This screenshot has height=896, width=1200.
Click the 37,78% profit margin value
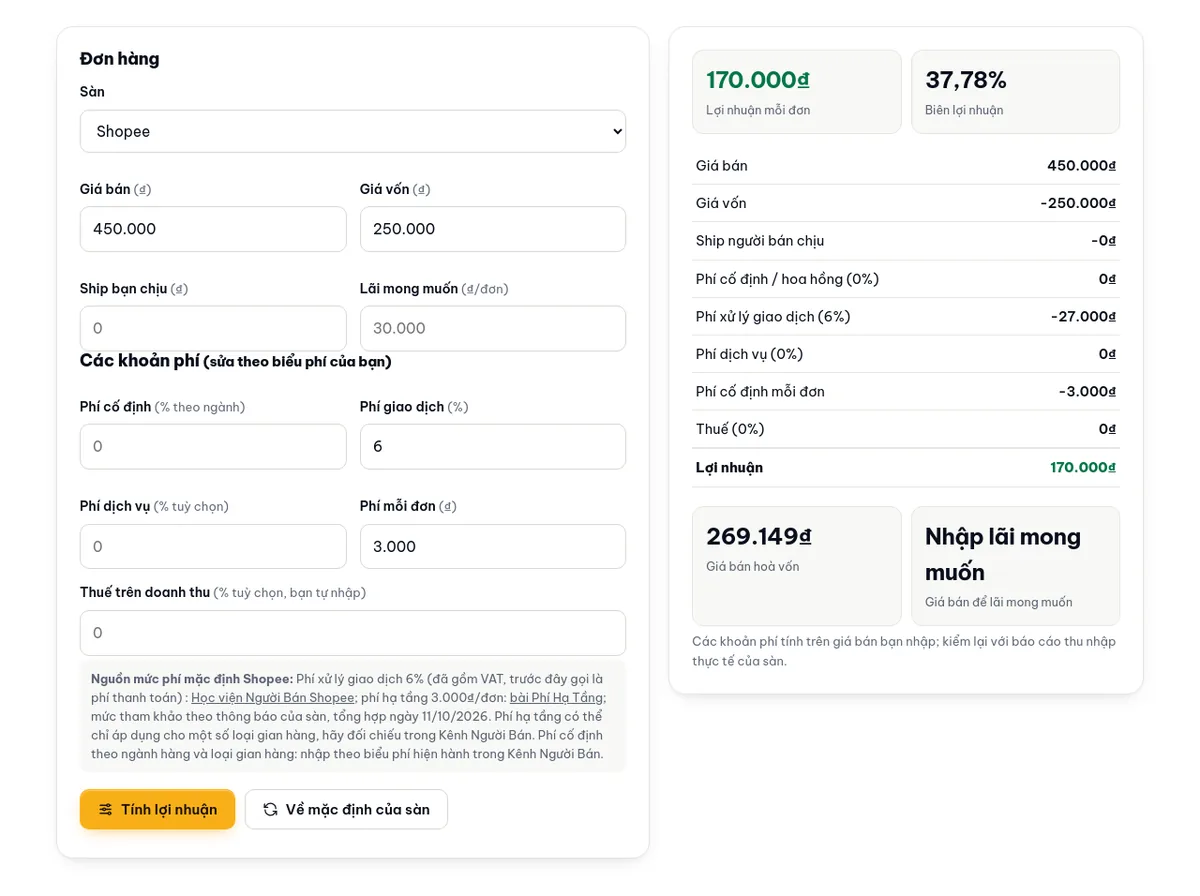click(x=966, y=80)
